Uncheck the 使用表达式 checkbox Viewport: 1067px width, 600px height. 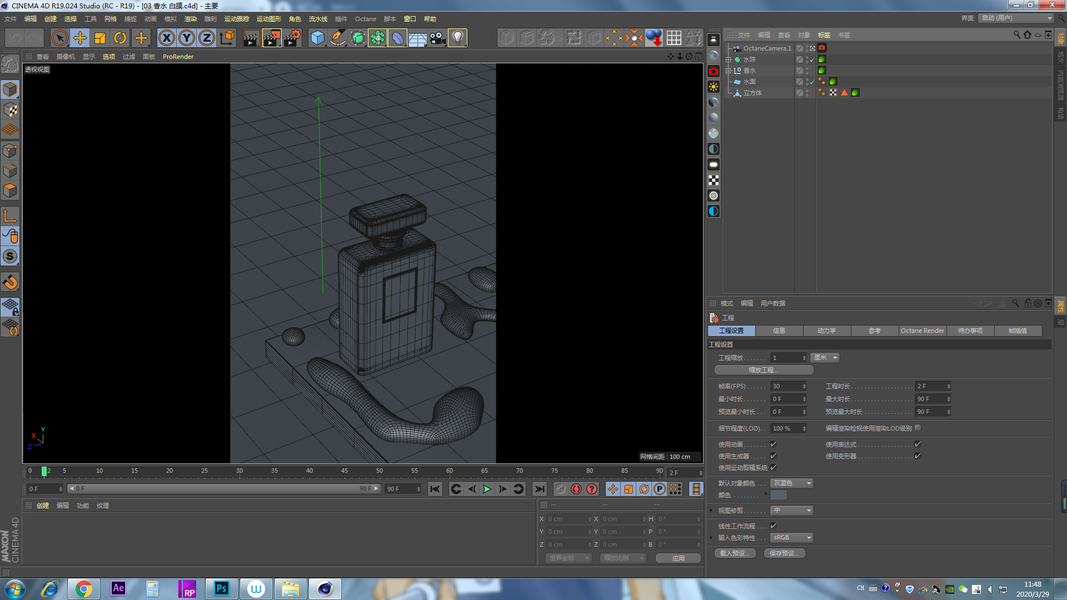click(917, 444)
